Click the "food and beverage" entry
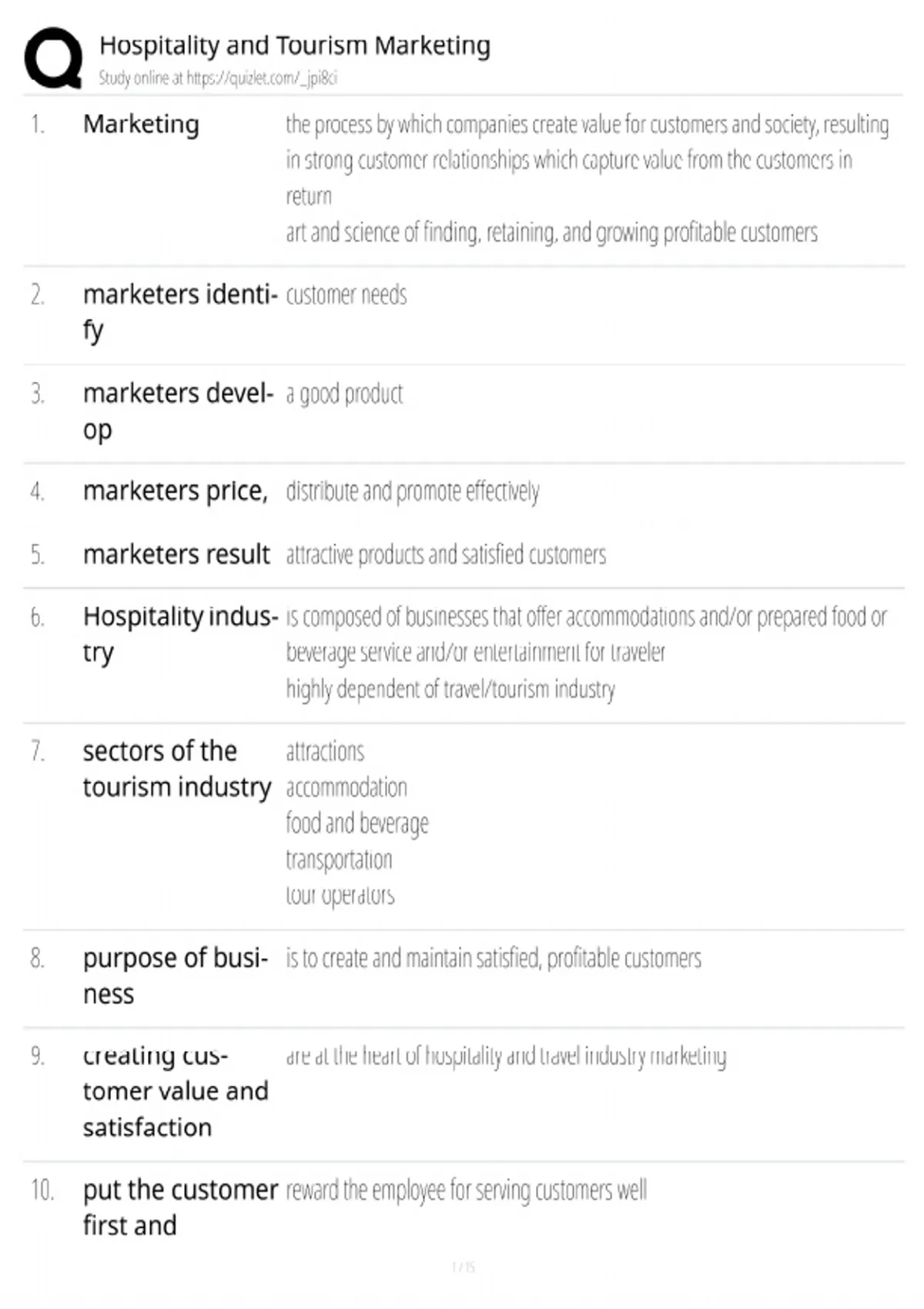Image resolution: width=924 pixels, height=1309 pixels. point(357,823)
